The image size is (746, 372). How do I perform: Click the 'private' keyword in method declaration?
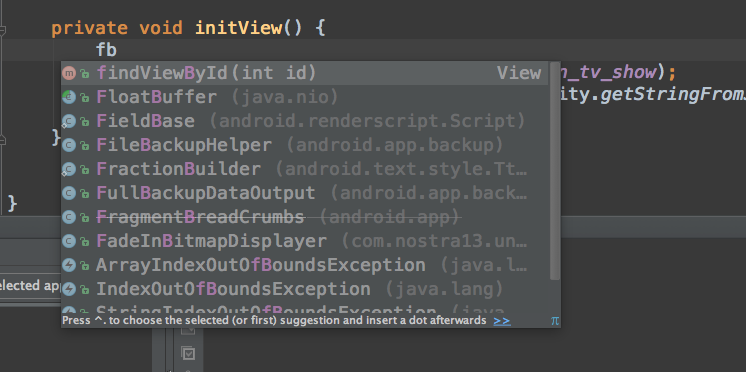89,28
